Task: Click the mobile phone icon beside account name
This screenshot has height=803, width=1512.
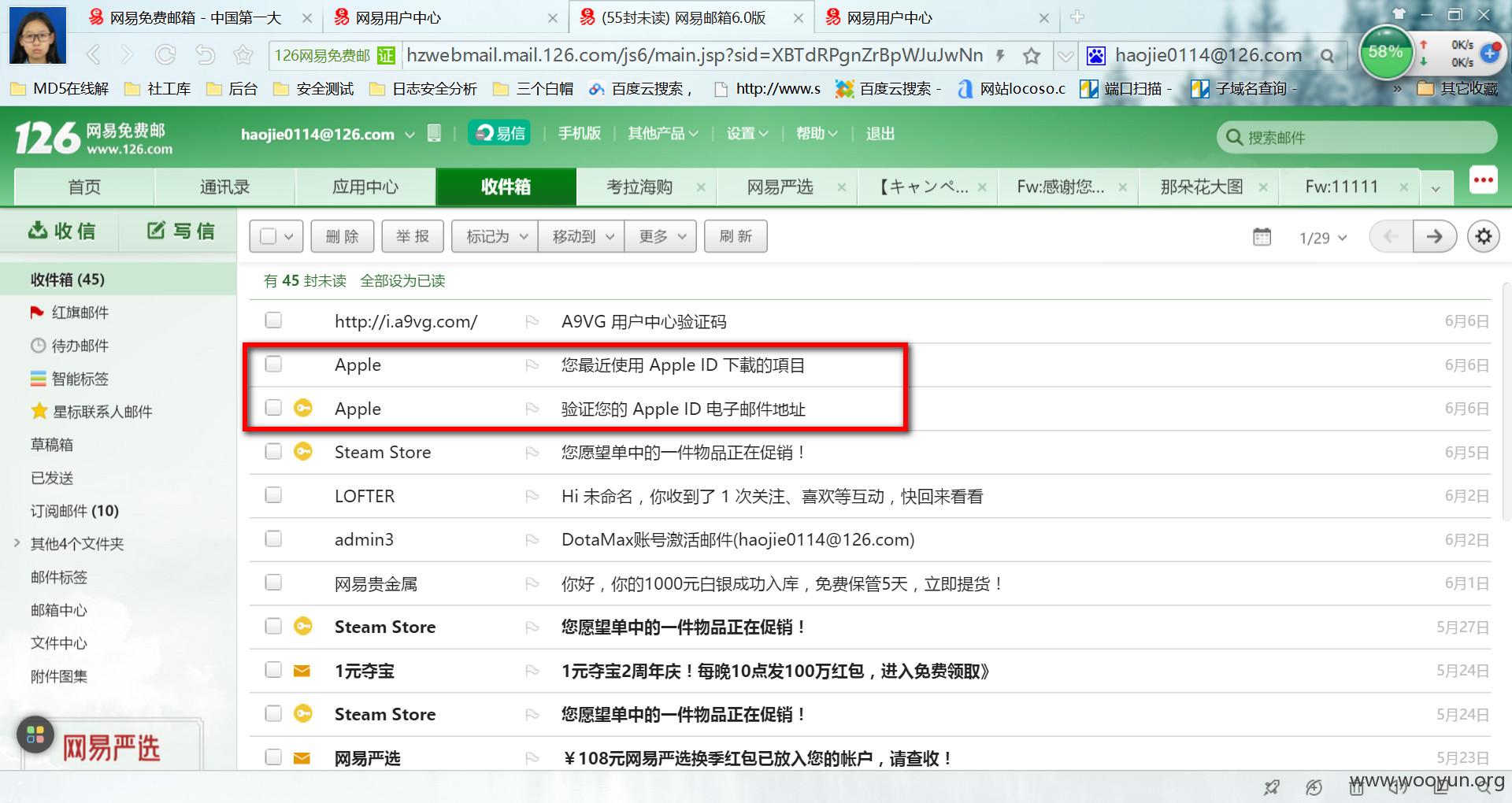Action: [434, 133]
